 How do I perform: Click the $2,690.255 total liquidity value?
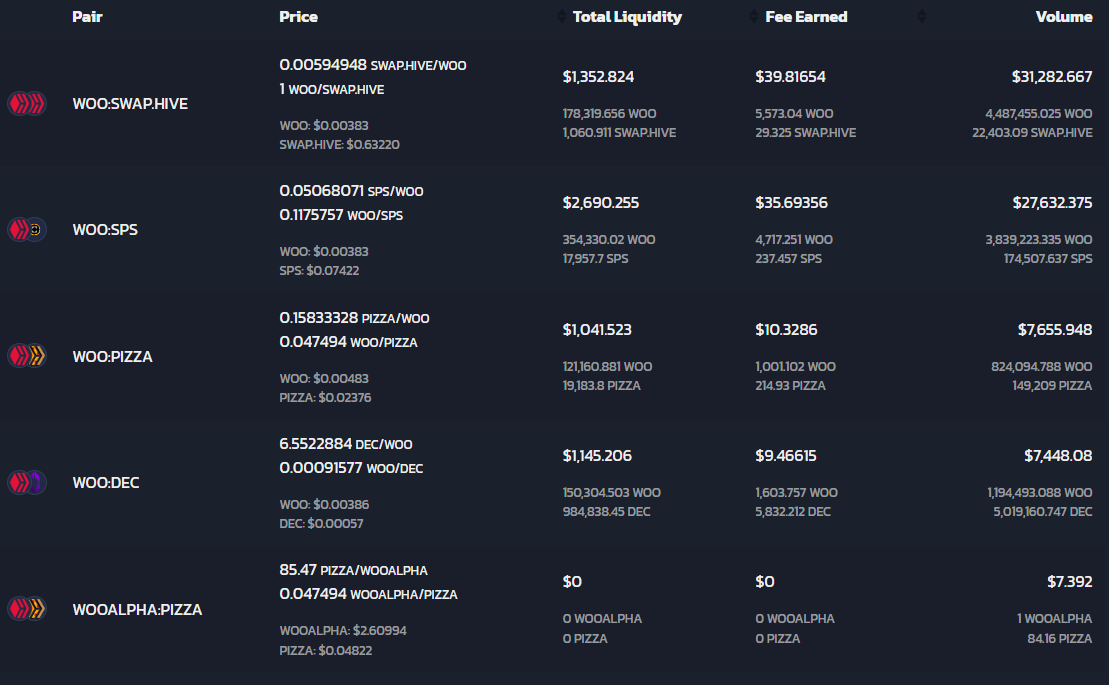click(x=600, y=203)
